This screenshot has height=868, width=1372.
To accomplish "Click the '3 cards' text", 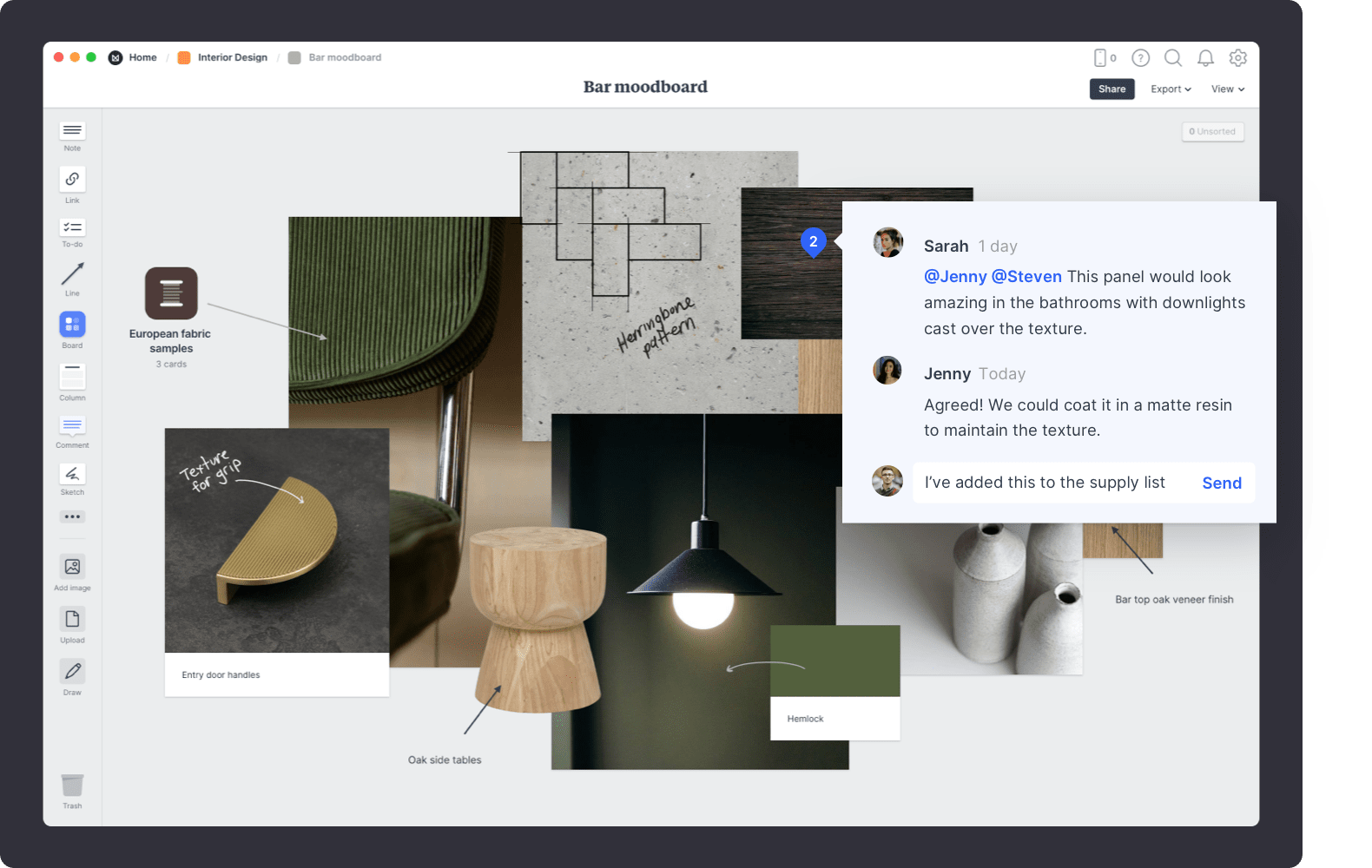I will (171, 365).
